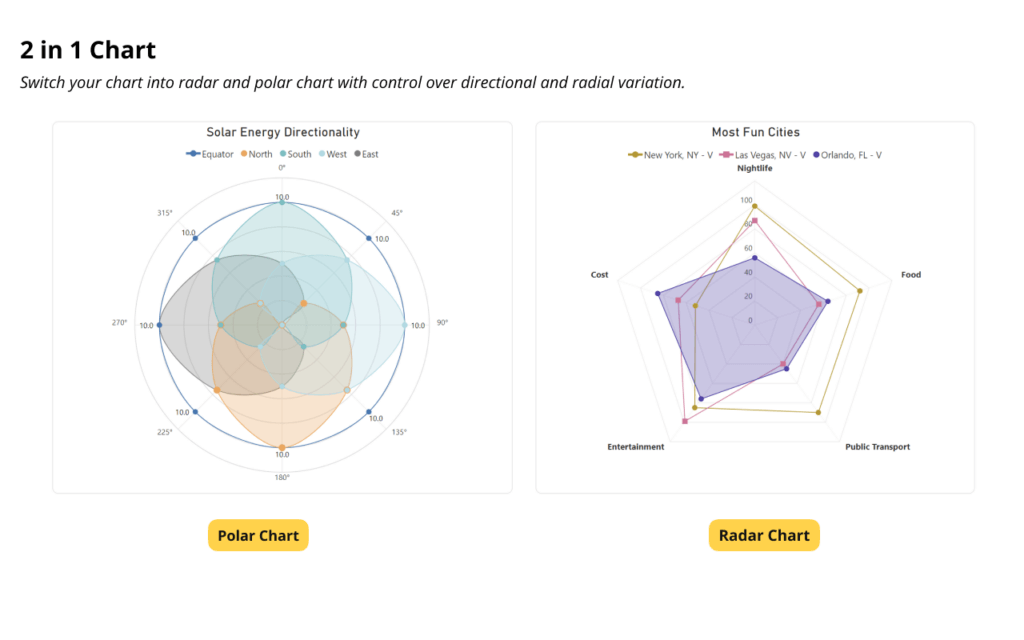The image size is (1024, 640).
Task: Click the Polar Chart button
Action: coord(258,535)
